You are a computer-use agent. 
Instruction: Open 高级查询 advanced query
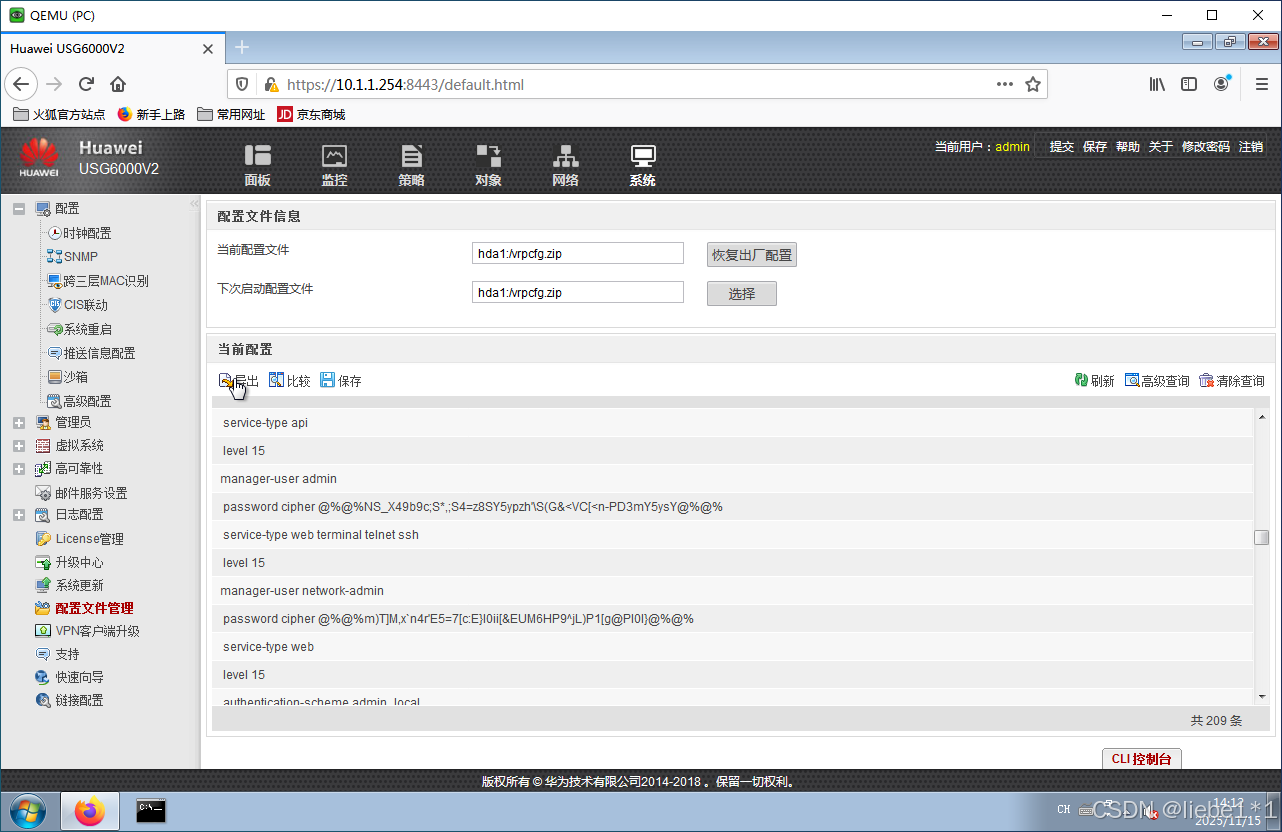tap(1157, 381)
